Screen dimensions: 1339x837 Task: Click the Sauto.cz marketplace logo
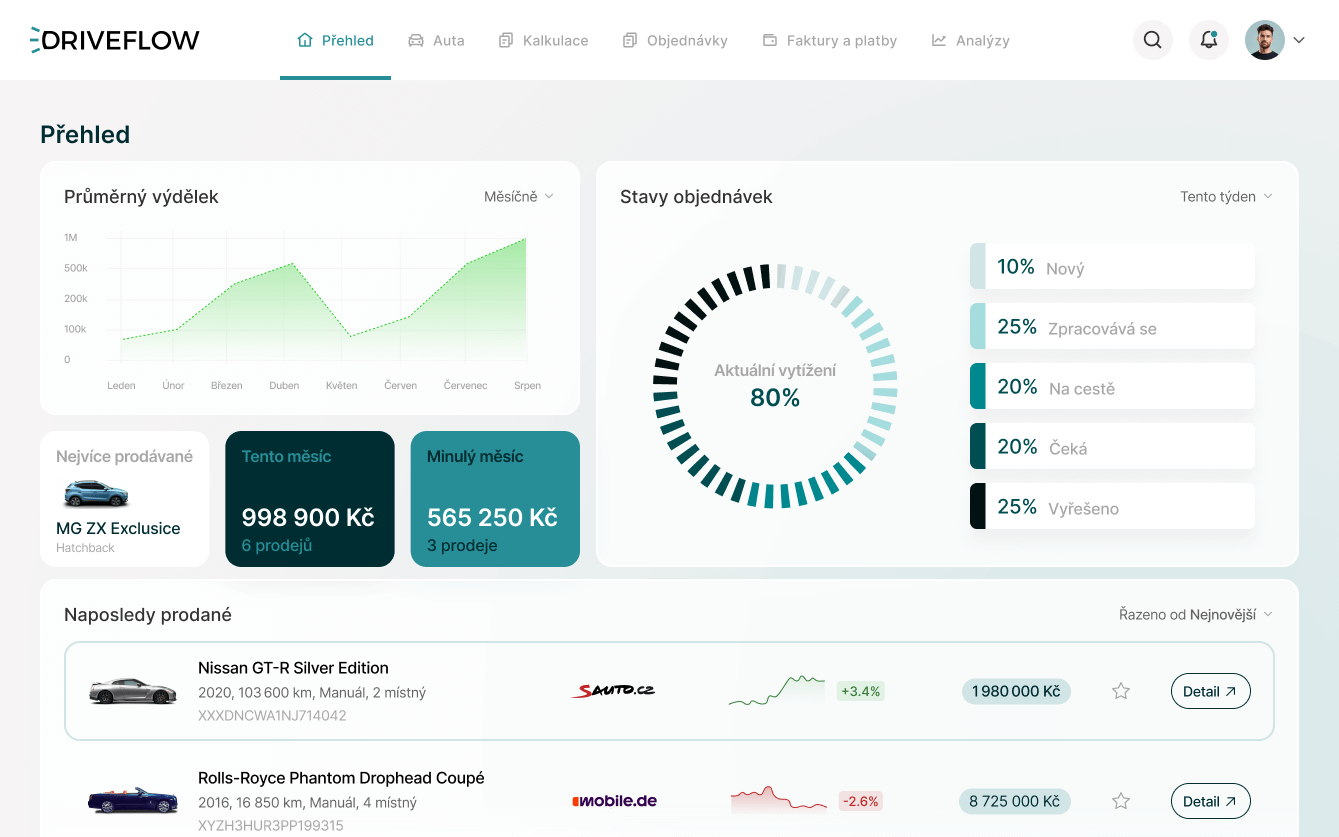click(x=613, y=690)
